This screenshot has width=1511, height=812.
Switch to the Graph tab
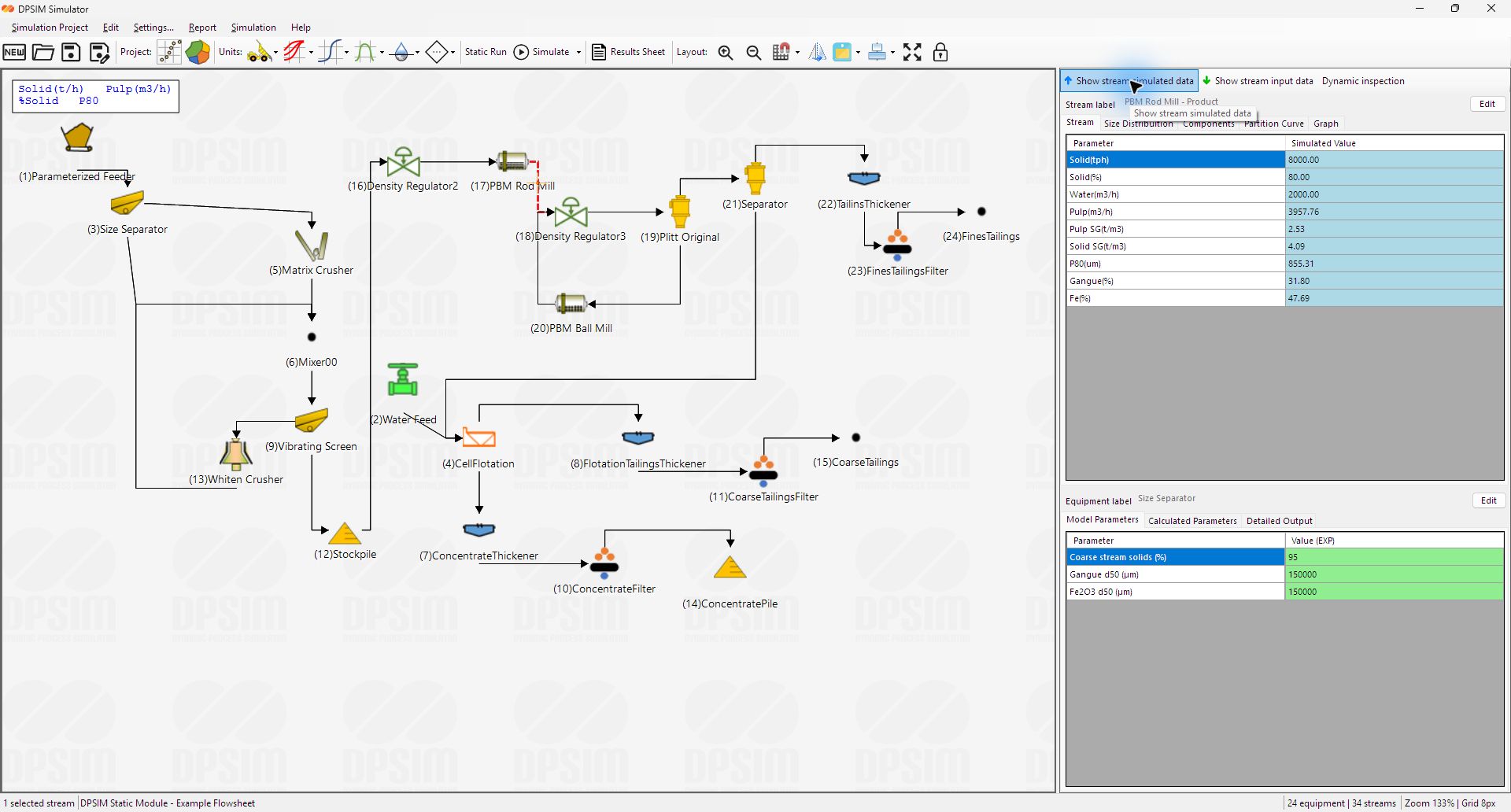(x=1326, y=124)
